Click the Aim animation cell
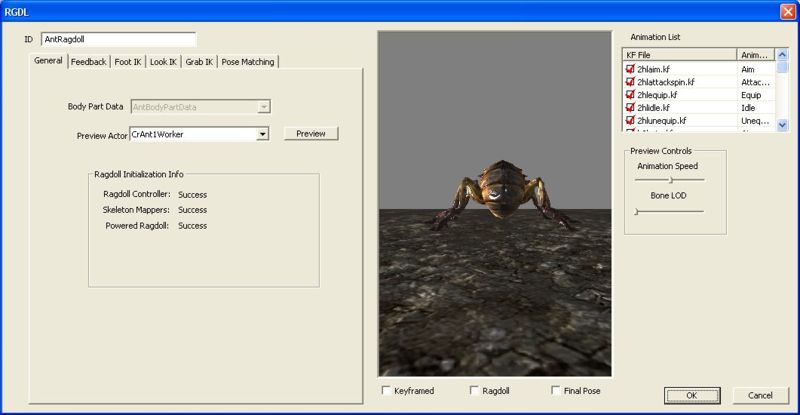This screenshot has width=800, height=415. click(x=748, y=69)
